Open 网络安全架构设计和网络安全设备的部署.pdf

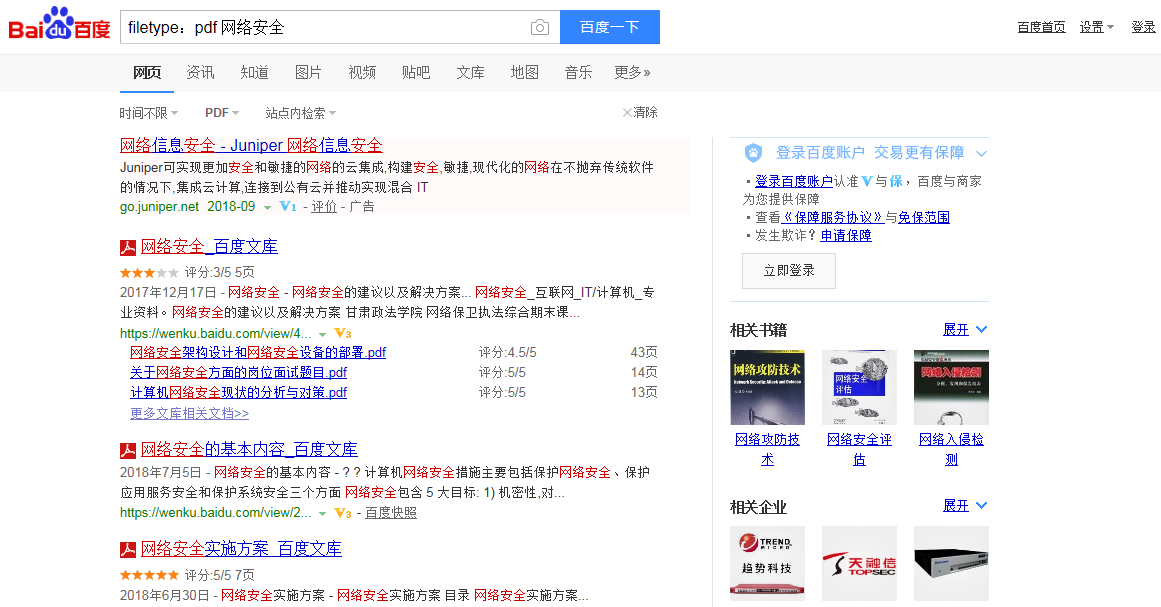pyautogui.click(x=258, y=352)
